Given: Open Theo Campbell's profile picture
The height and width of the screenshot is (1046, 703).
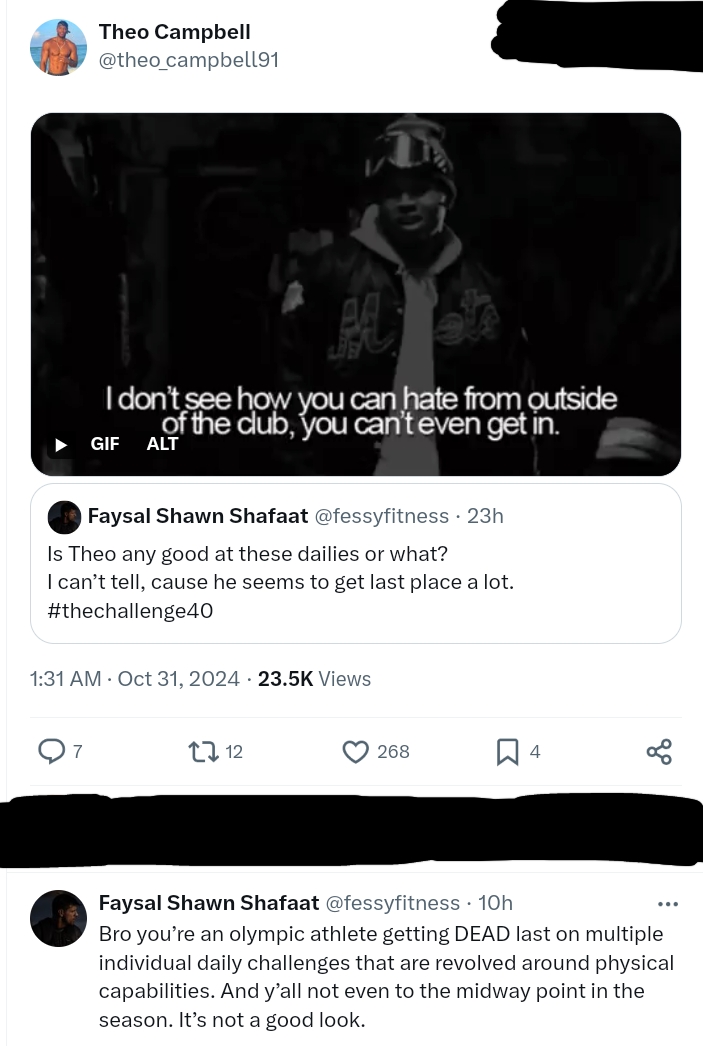Looking at the screenshot, I should (x=58, y=47).
